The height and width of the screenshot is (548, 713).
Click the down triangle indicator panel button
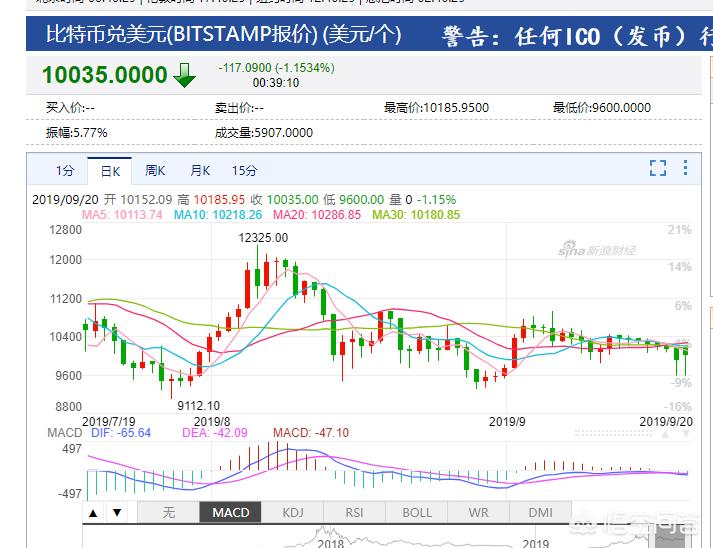pyautogui.click(x=116, y=513)
